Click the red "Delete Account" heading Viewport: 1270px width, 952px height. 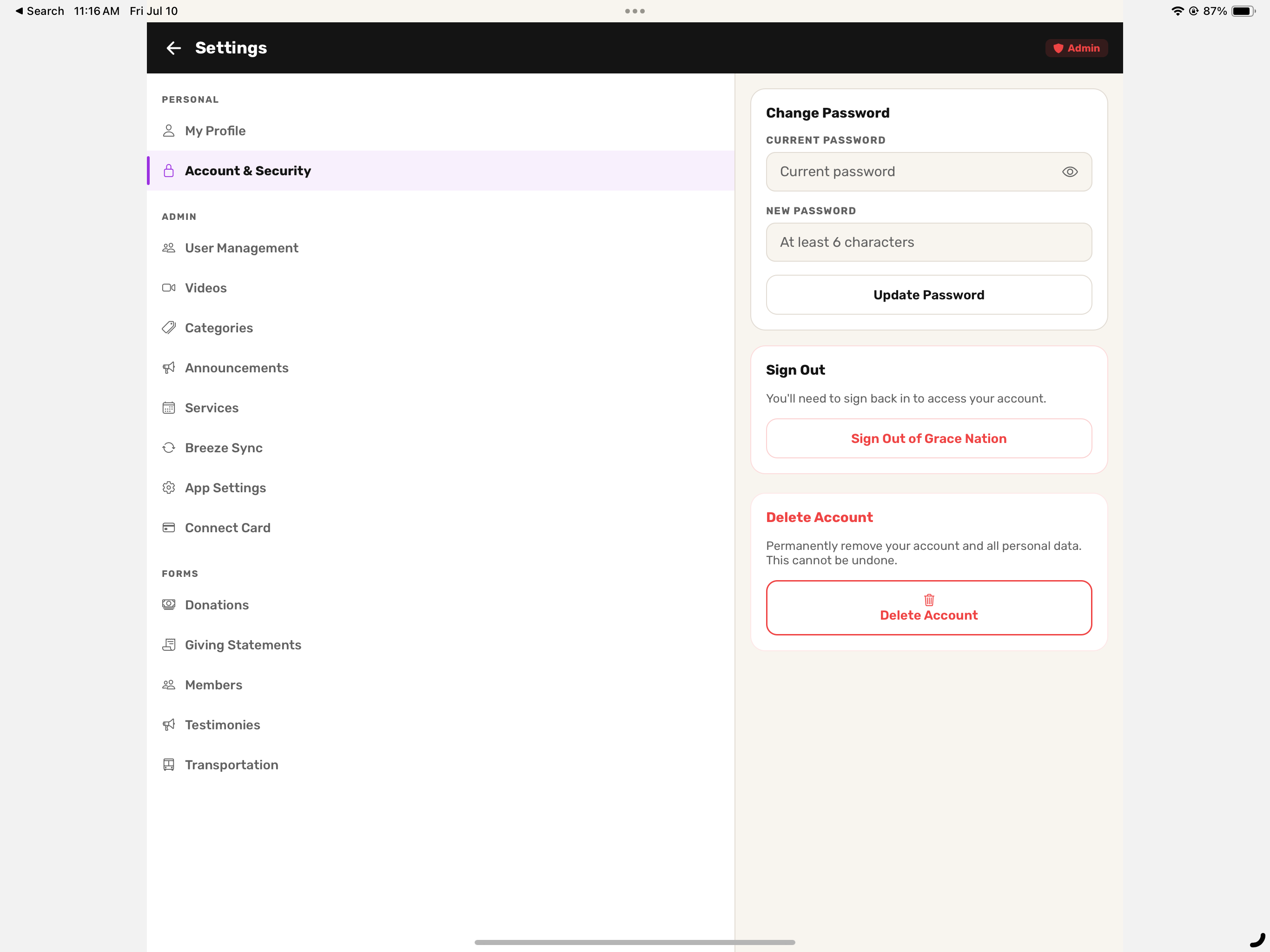pyautogui.click(x=819, y=517)
